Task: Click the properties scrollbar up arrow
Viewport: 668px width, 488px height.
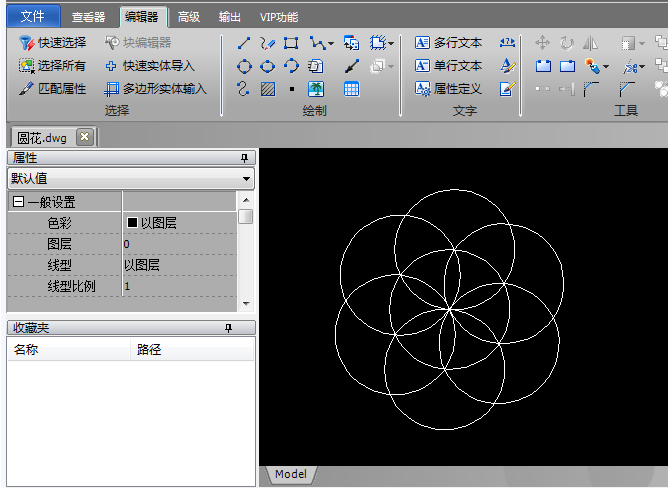Action: click(246, 200)
